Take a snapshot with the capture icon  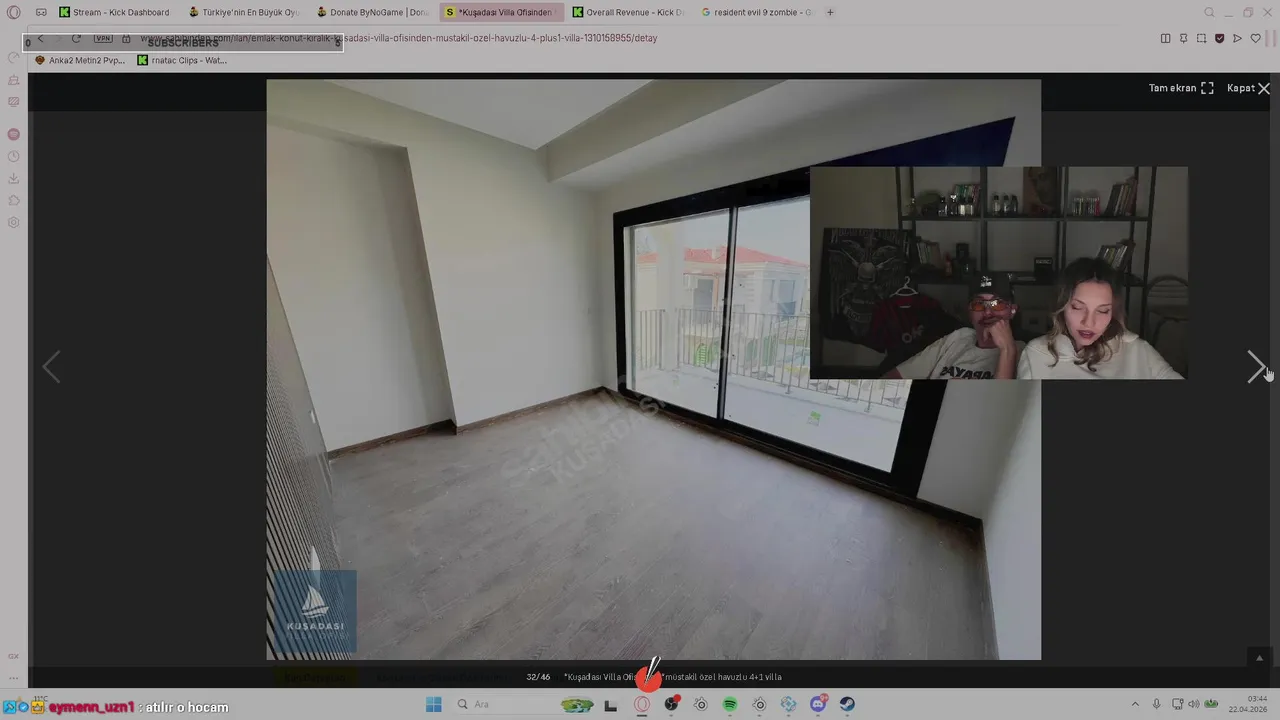[x=1201, y=38]
